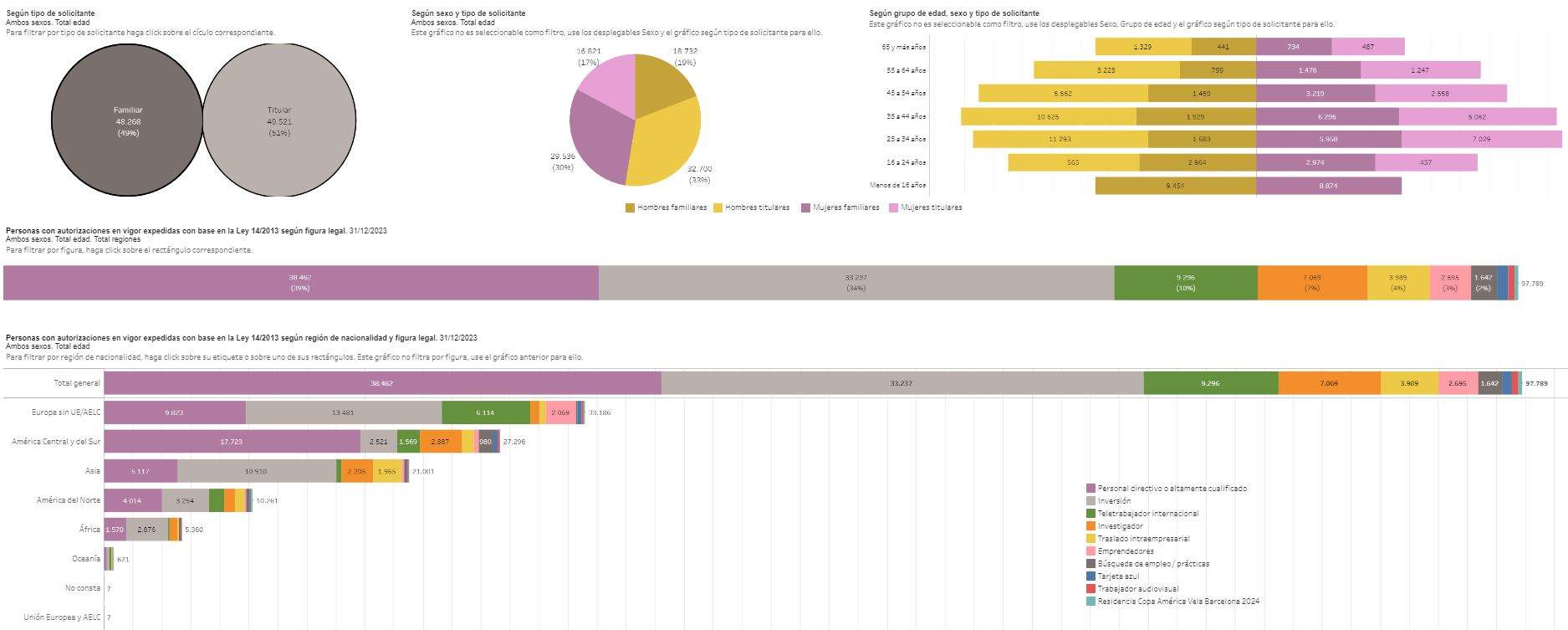Click the 17.723 bar in América Central y del Sur
The height and width of the screenshot is (630, 1568).
click(x=232, y=442)
